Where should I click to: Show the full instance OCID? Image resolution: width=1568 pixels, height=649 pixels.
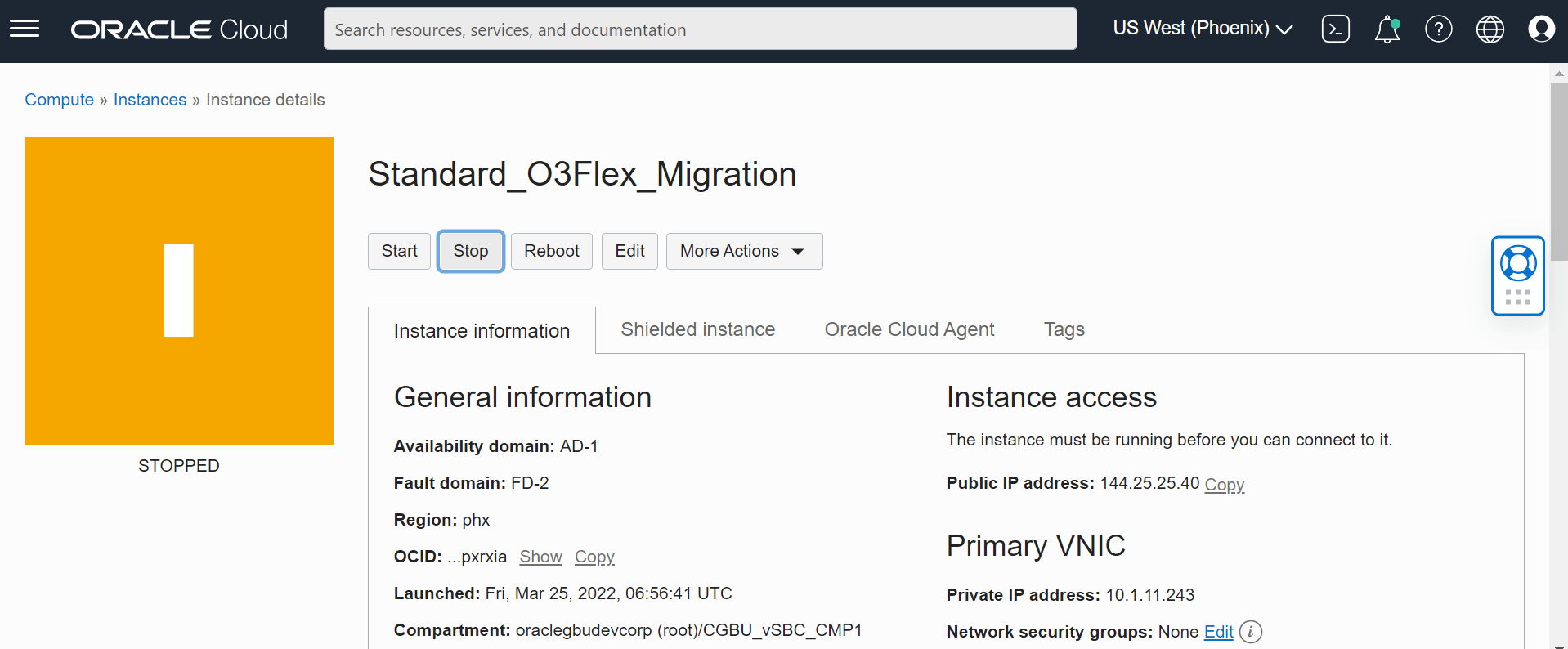coord(540,557)
